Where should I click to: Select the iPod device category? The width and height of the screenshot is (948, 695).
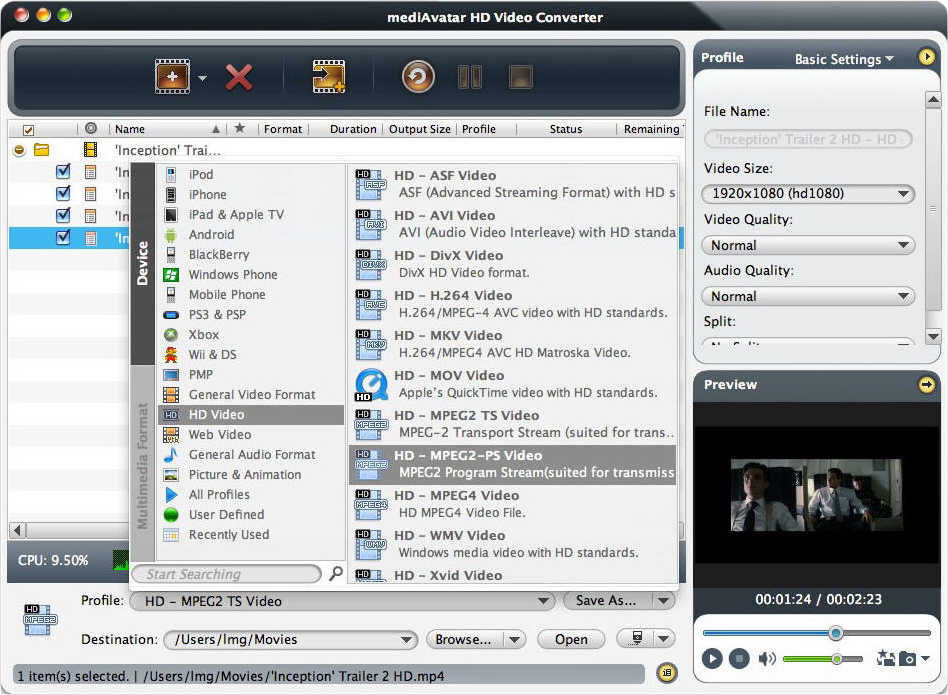[x=250, y=174]
